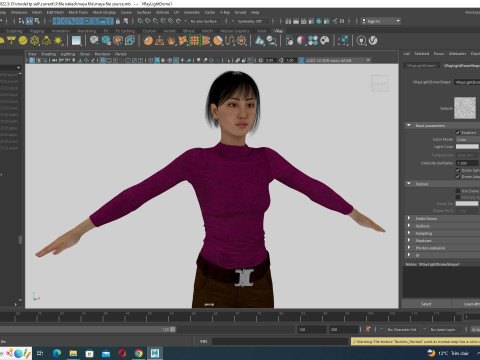Screen dimensions: 480x360
Task: Open File Explorer from the taskbar
Action: 73,353
